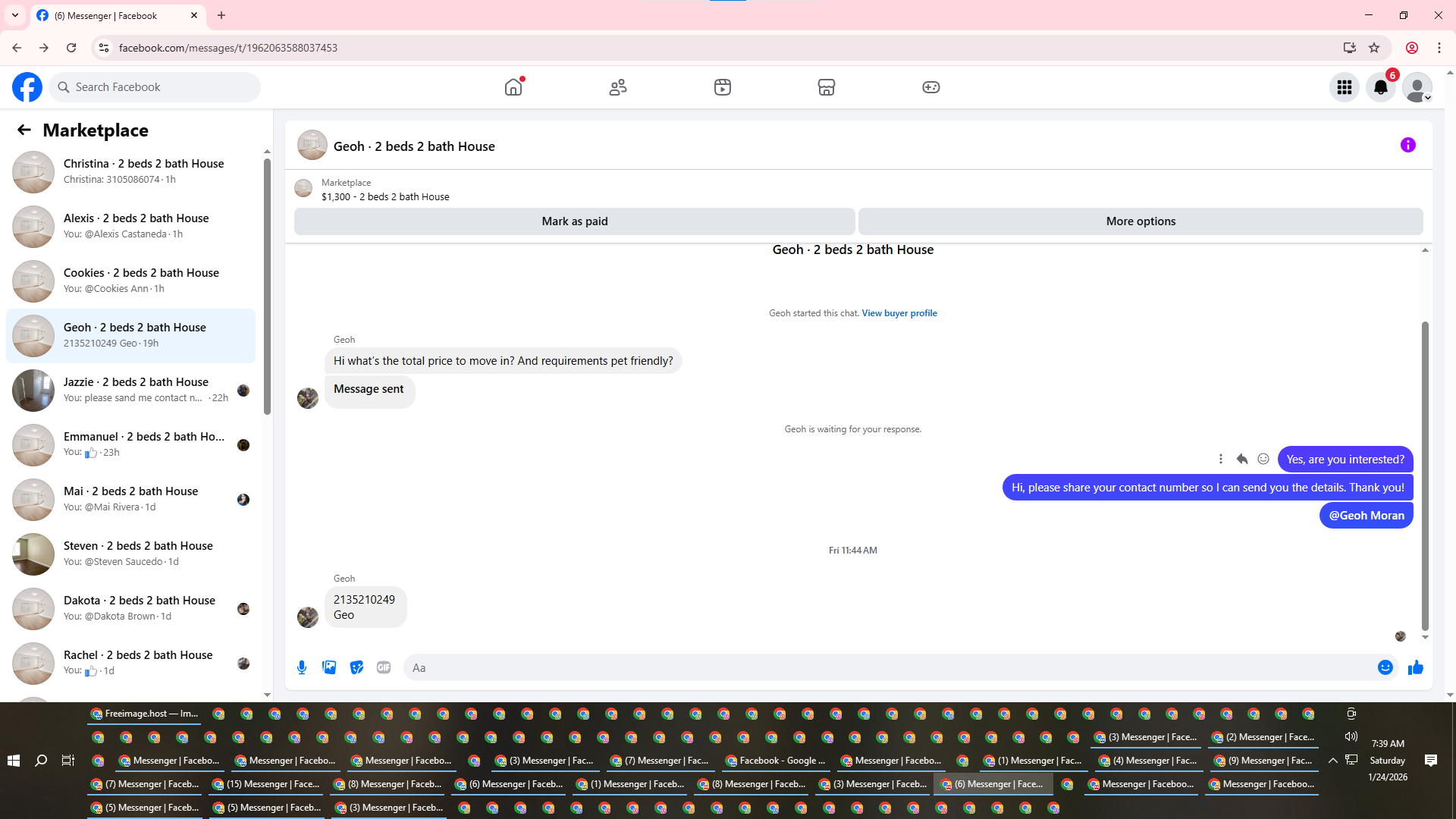Open Facebook notifications bell
The image size is (1456, 819).
(1381, 87)
